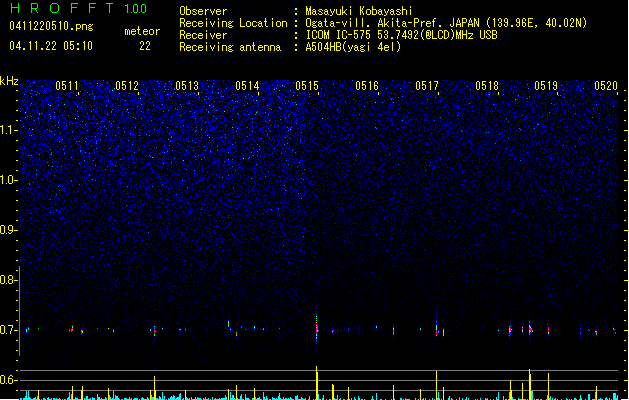Click the 0511 time marker
Viewport: 629px width, 400px height.
pyautogui.click(x=67, y=86)
